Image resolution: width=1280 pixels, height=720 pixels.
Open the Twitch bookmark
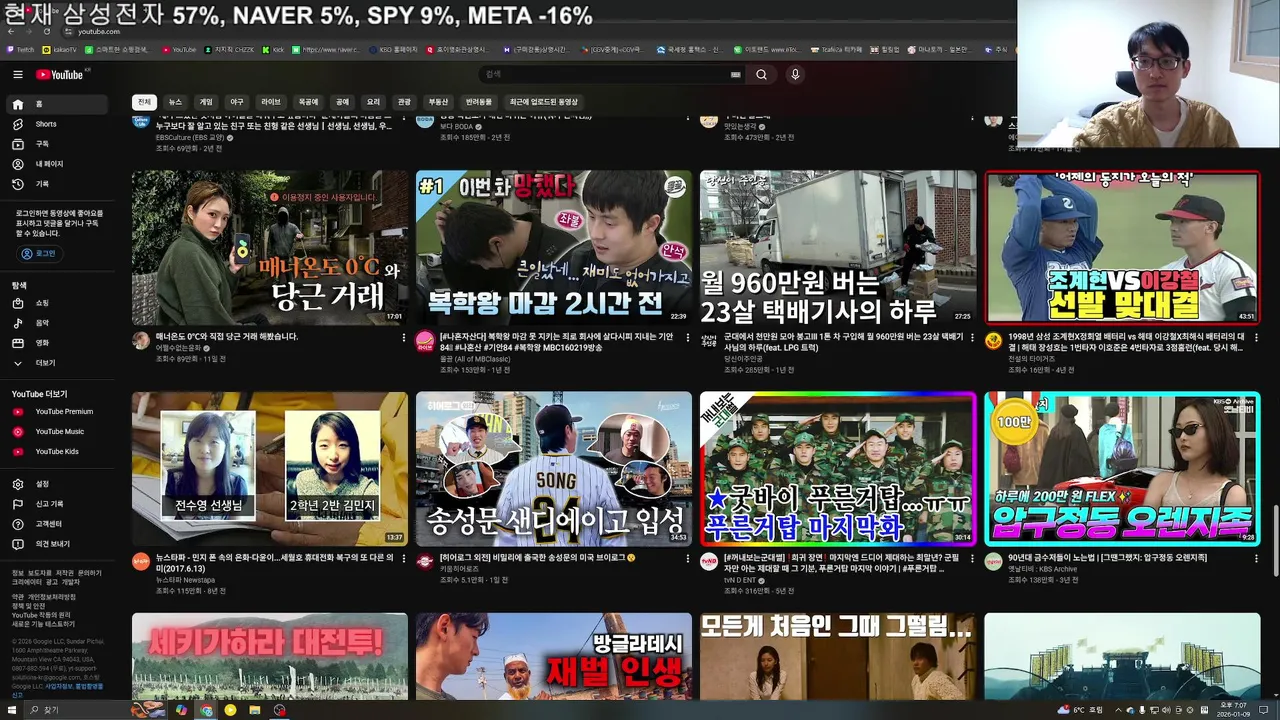point(20,49)
